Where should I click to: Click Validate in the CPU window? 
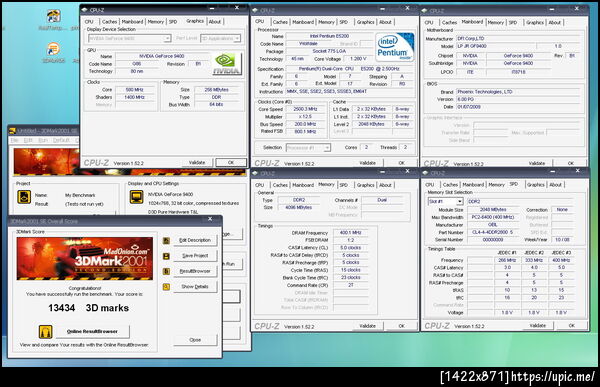pos(367,163)
